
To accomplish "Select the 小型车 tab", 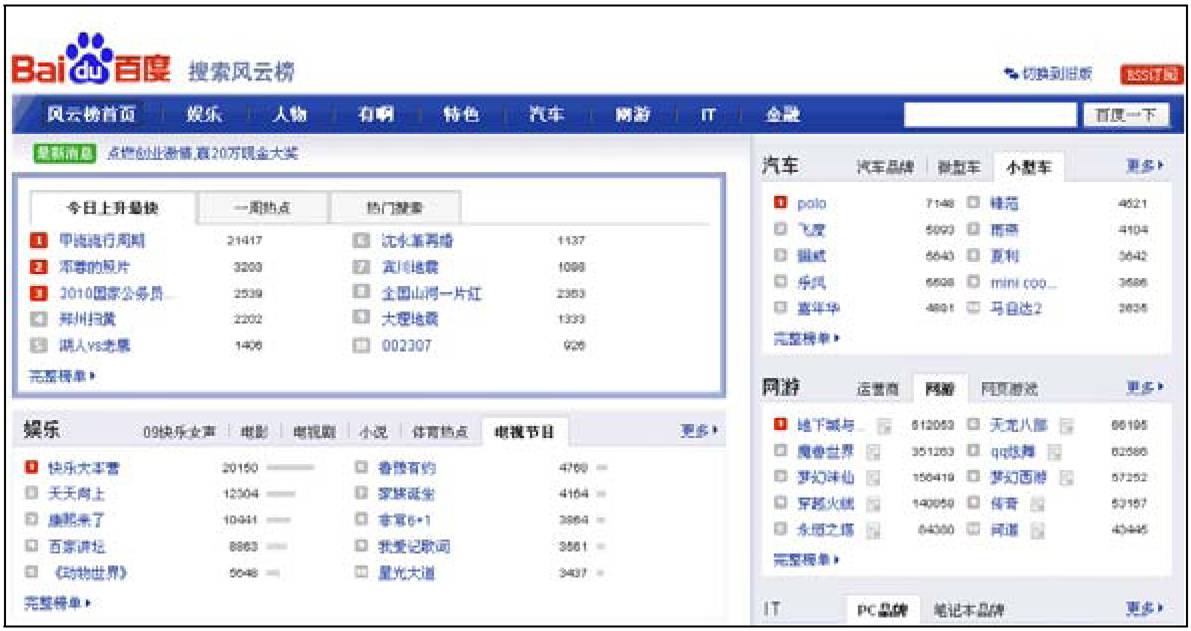I will [1028, 167].
